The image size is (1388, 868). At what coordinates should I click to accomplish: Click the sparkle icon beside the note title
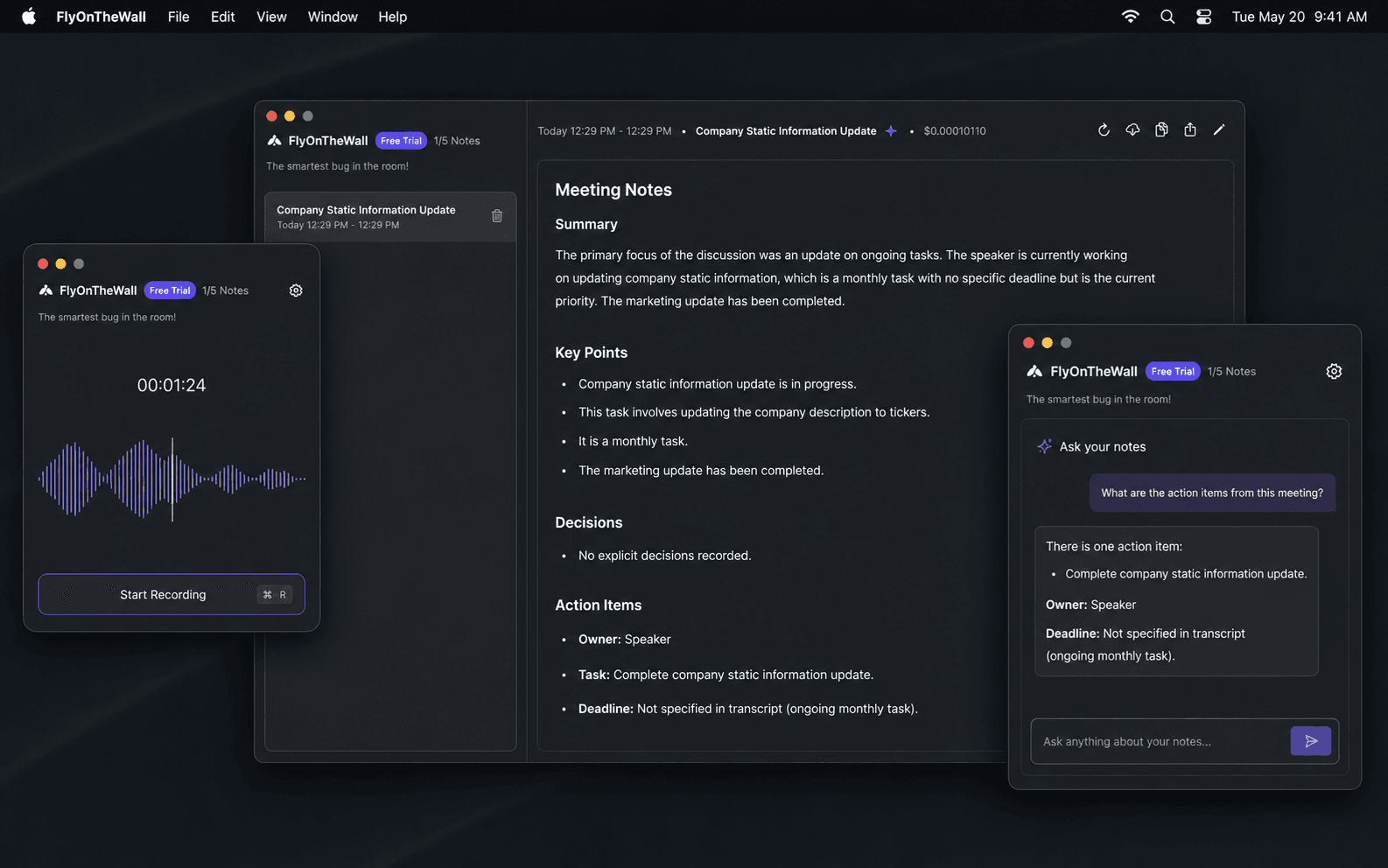pos(891,131)
